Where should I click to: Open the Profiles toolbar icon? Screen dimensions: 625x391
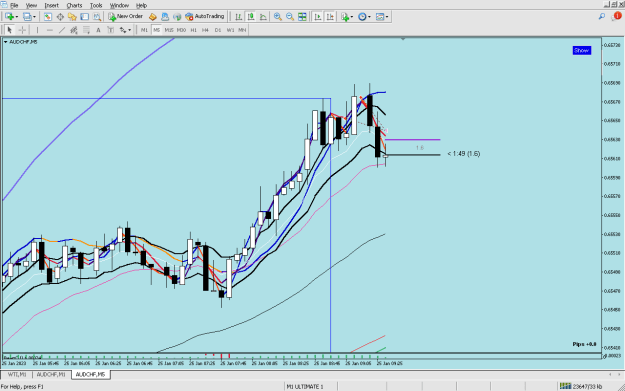tap(27, 17)
